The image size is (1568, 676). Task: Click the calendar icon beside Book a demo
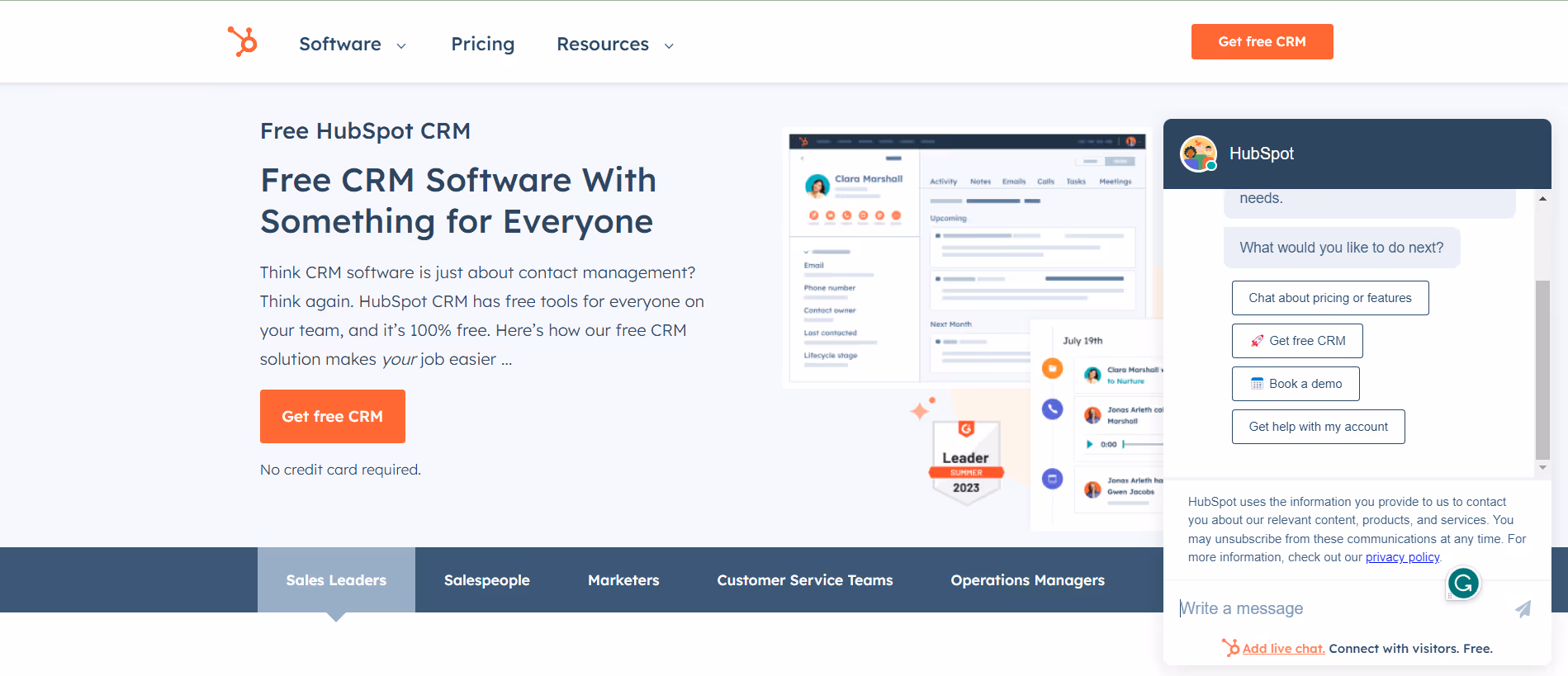click(1257, 384)
